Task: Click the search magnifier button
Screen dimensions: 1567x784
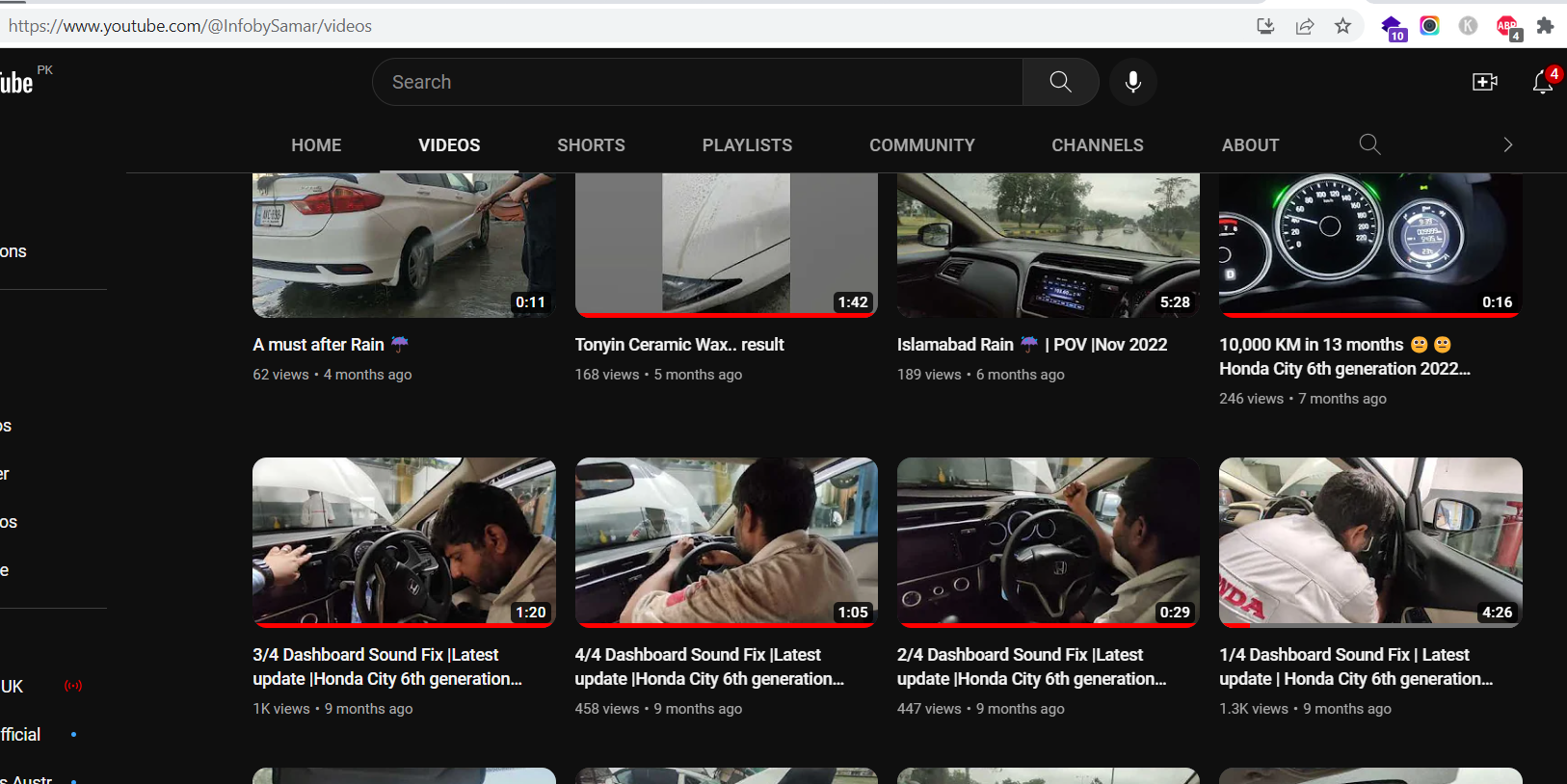Action: pos(1060,82)
